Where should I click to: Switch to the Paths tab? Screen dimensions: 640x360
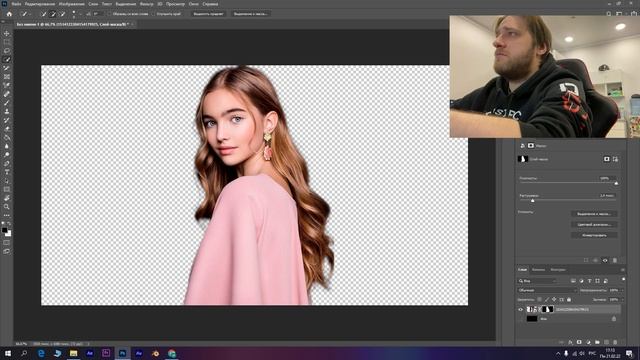(x=558, y=270)
